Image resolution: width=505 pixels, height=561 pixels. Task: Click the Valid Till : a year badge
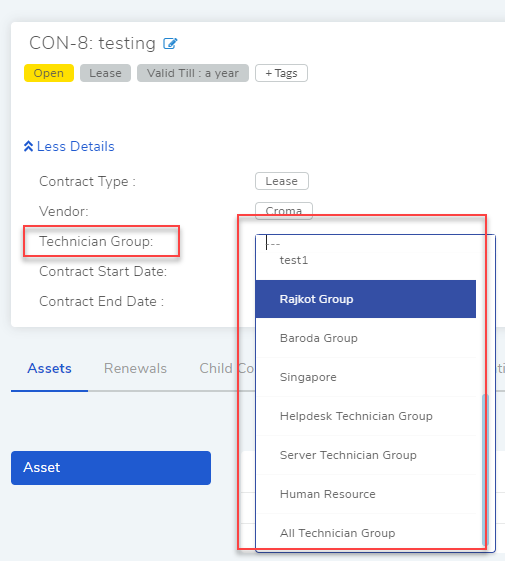click(193, 73)
